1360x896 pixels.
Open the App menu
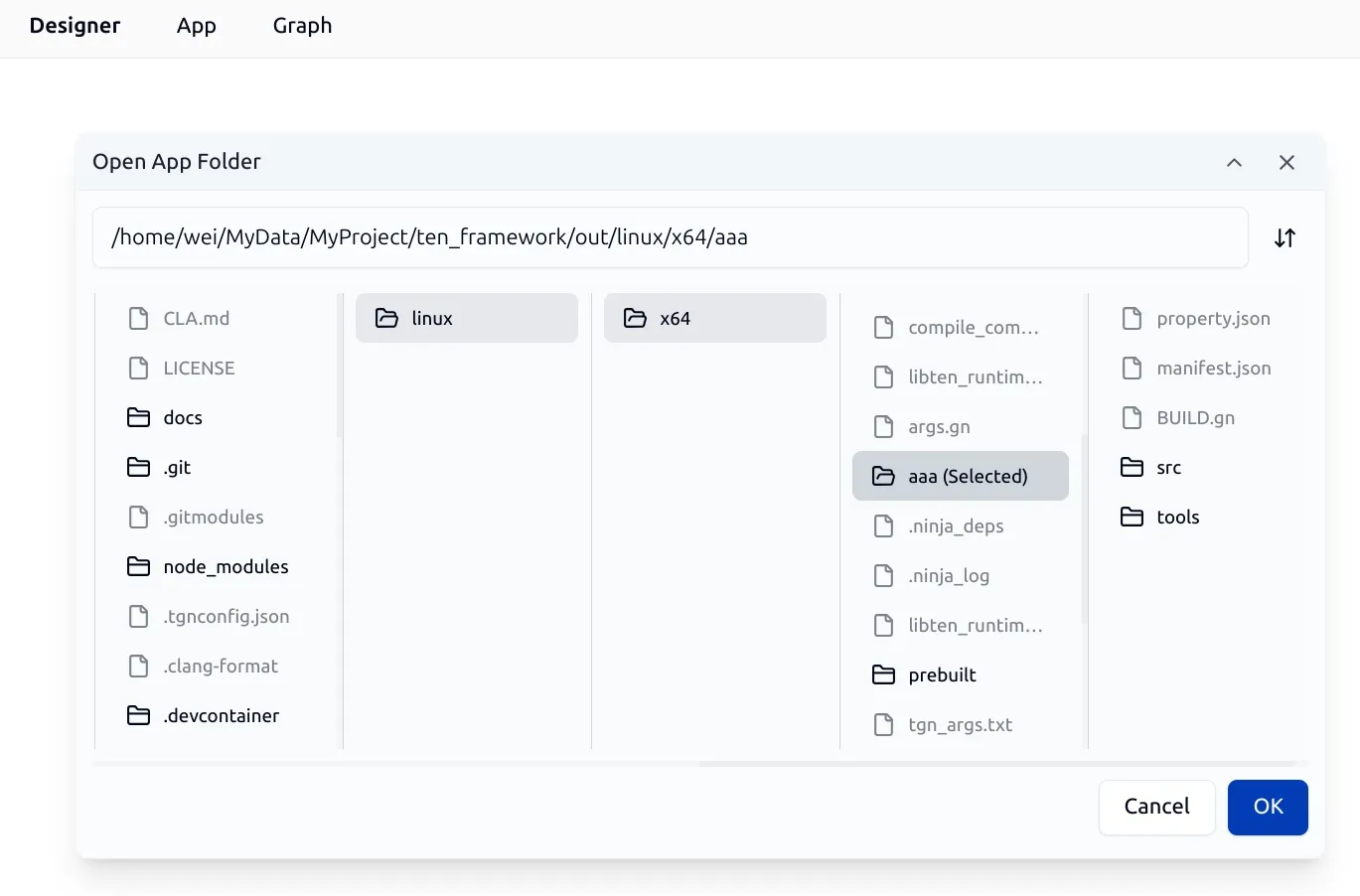tap(196, 26)
